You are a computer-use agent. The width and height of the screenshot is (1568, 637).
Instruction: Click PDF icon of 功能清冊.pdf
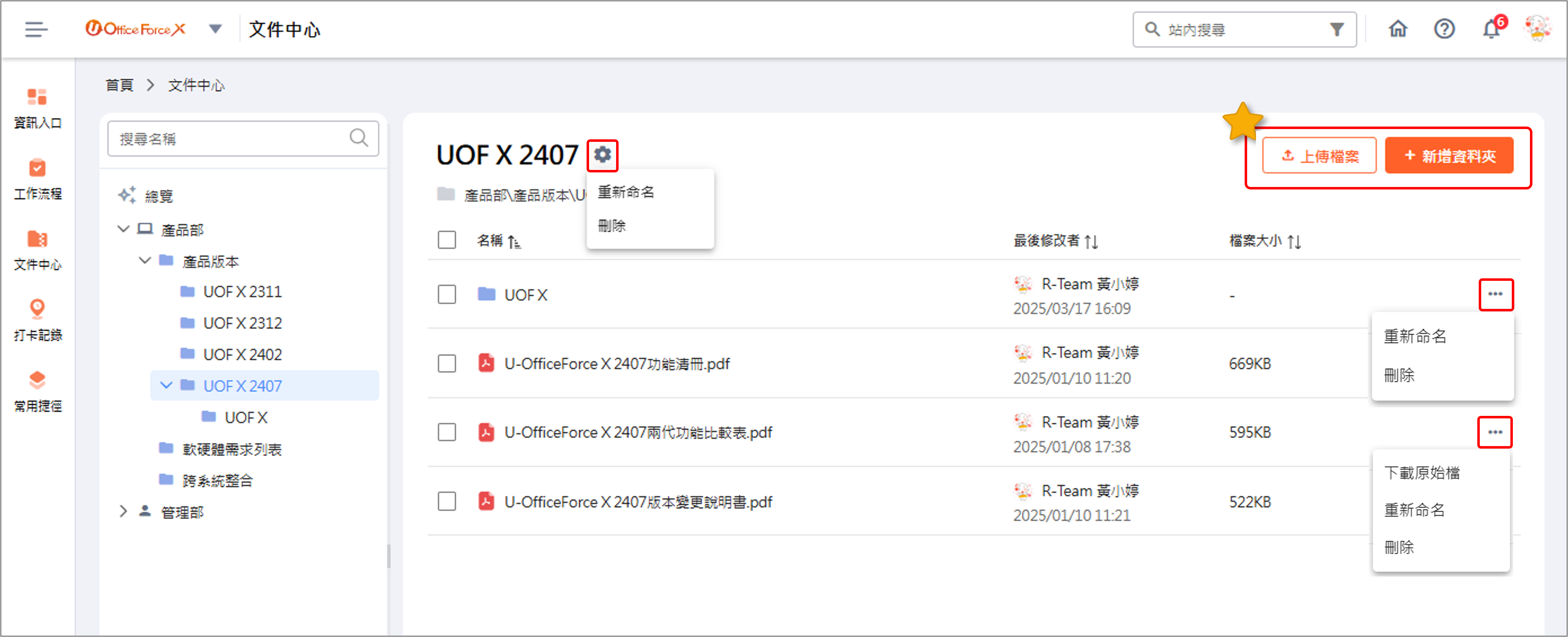(x=486, y=363)
